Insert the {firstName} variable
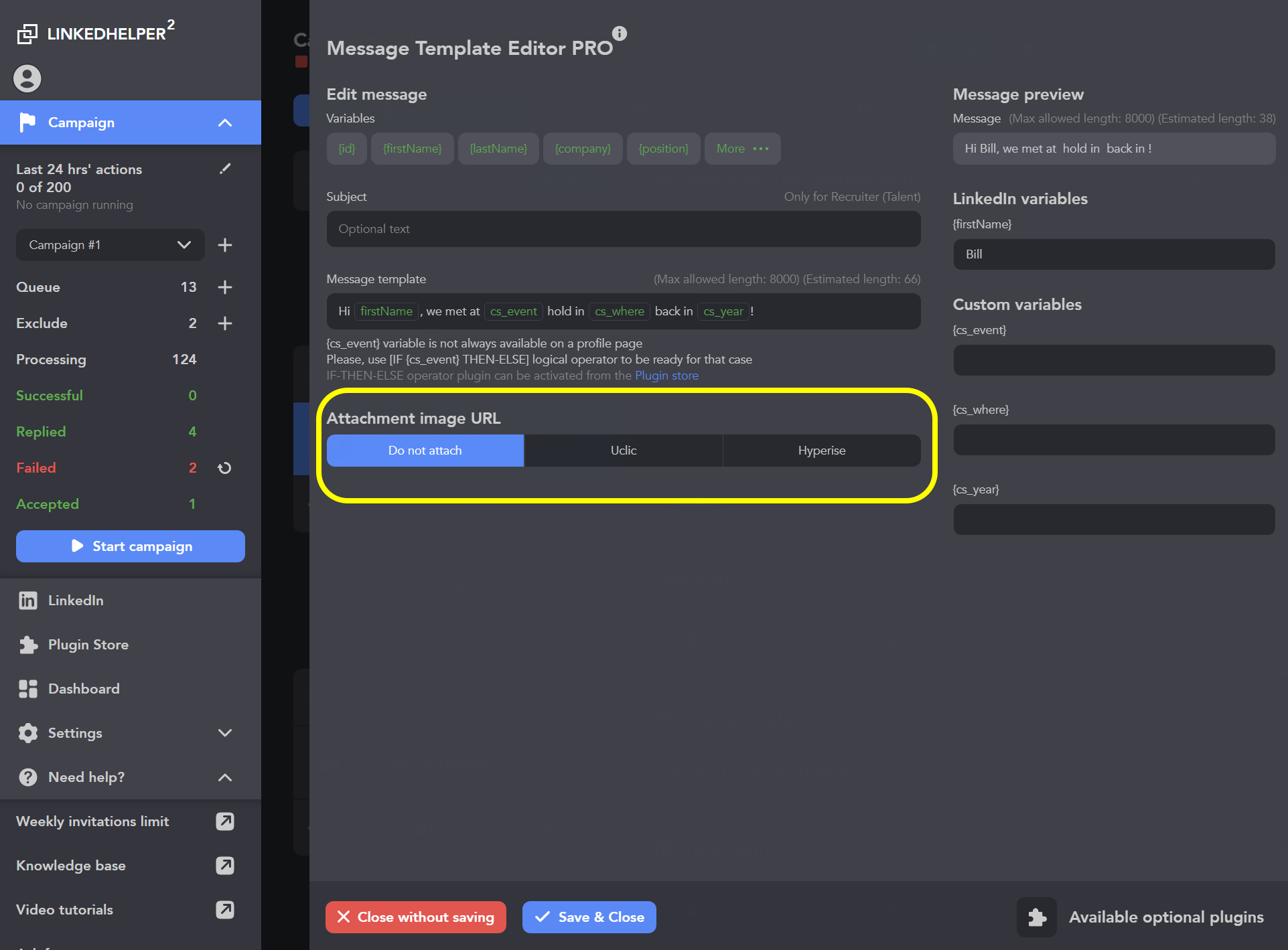This screenshot has height=950, width=1288. pyautogui.click(x=413, y=149)
